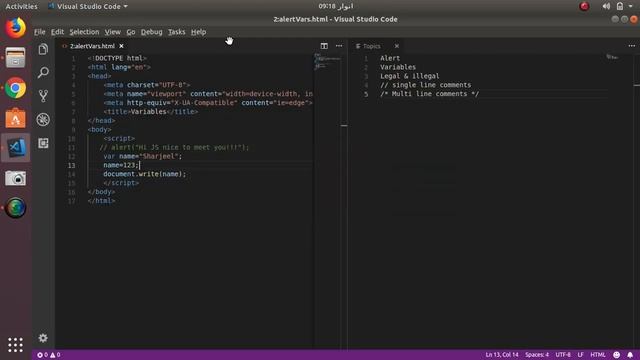Image resolution: width=640 pixels, height=360 pixels.
Task: Open the Visual Studio Code app menu dropdown
Action: (88, 6)
